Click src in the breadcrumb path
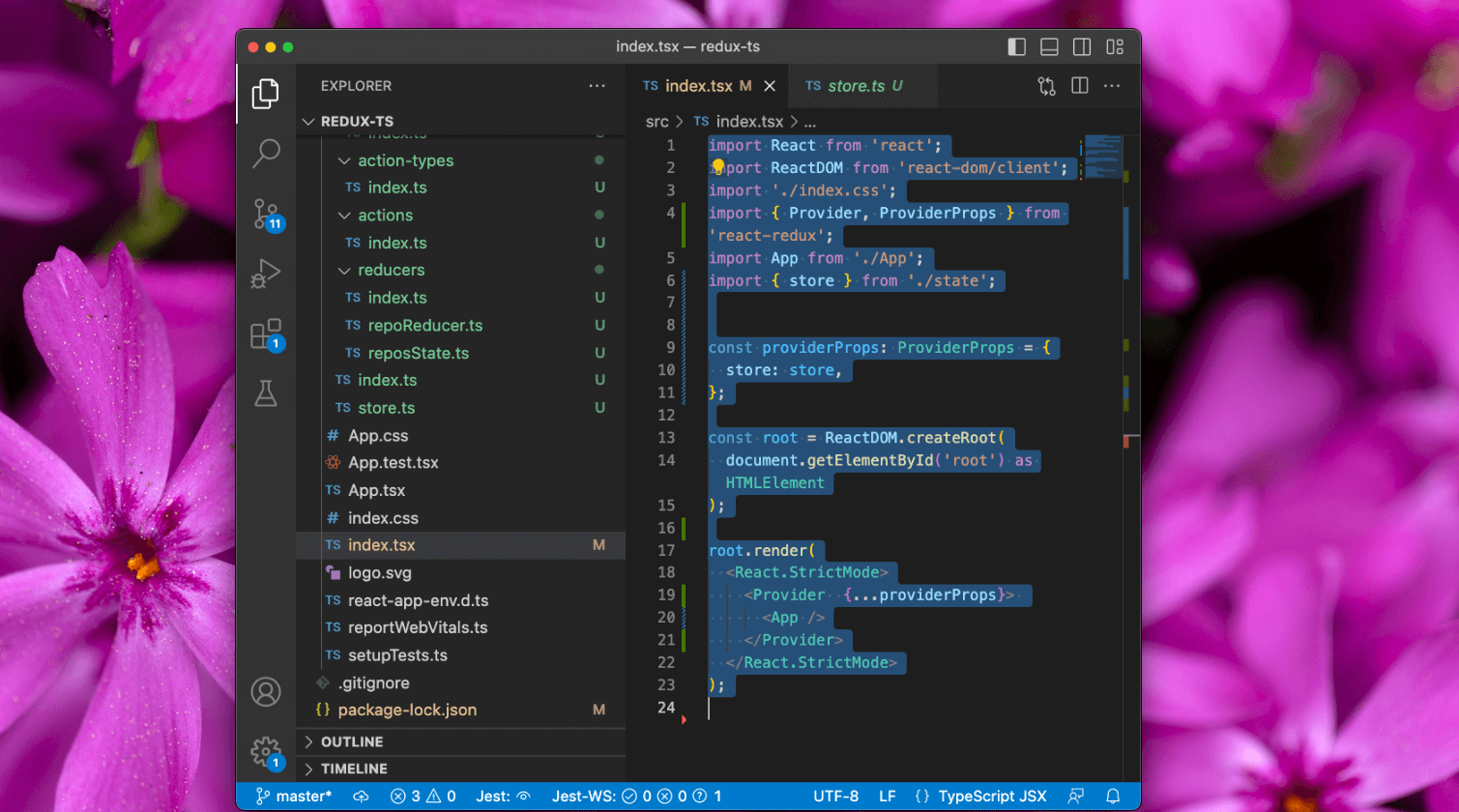Viewport: 1459px width, 812px height. click(x=657, y=122)
